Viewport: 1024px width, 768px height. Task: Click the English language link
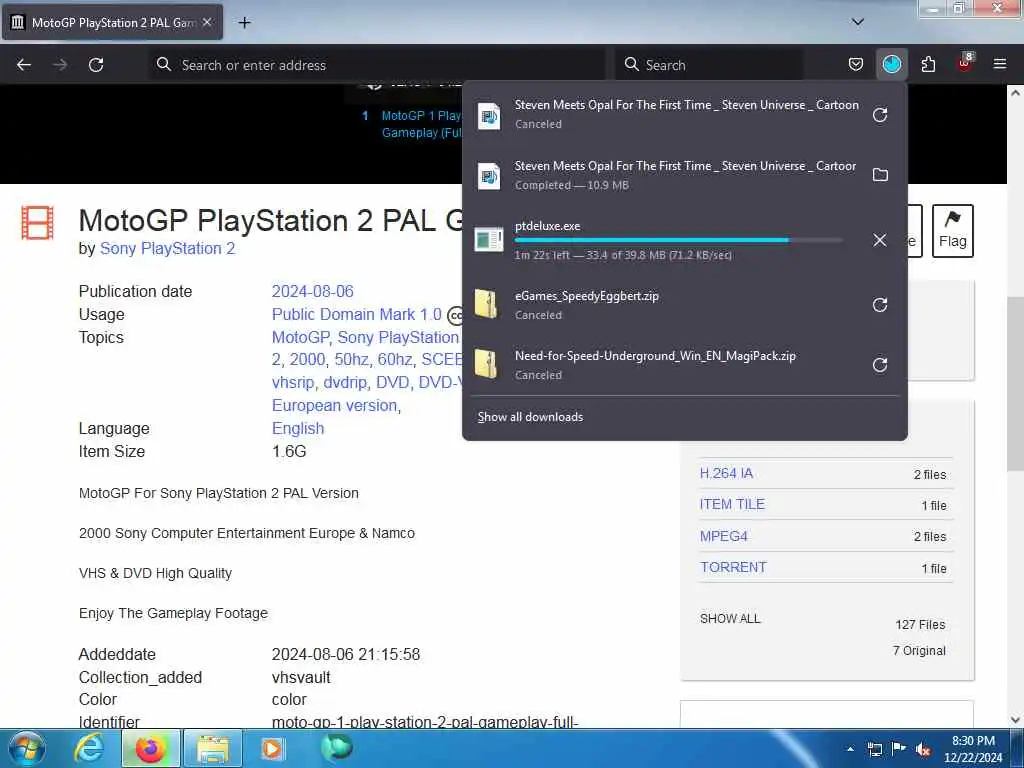tap(298, 428)
